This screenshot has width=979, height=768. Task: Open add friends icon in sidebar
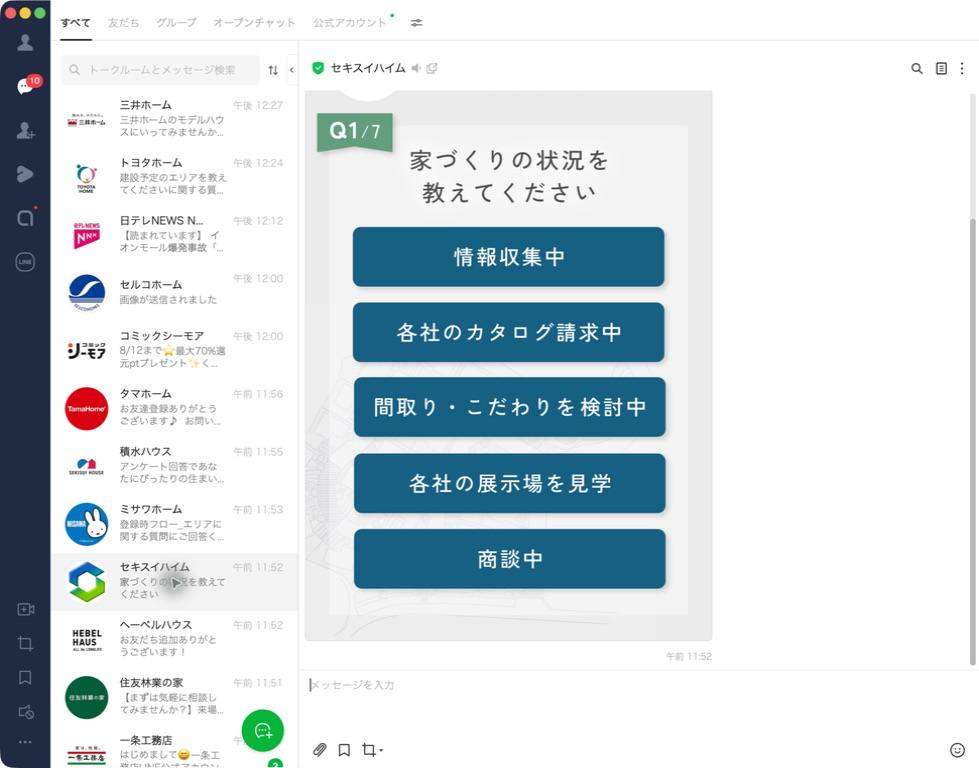[x=25, y=130]
